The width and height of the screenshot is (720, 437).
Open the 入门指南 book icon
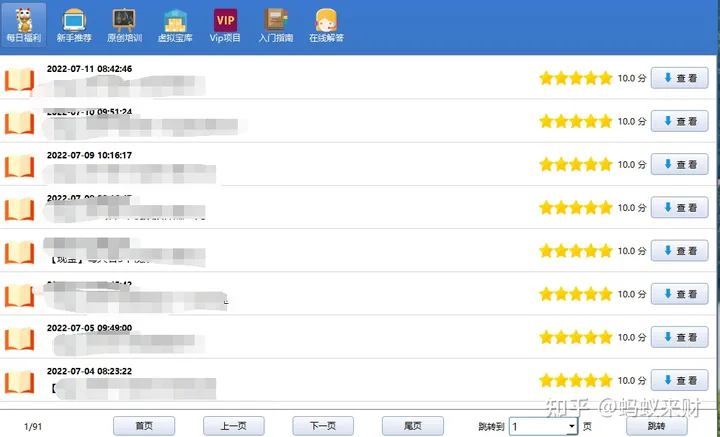click(275, 24)
